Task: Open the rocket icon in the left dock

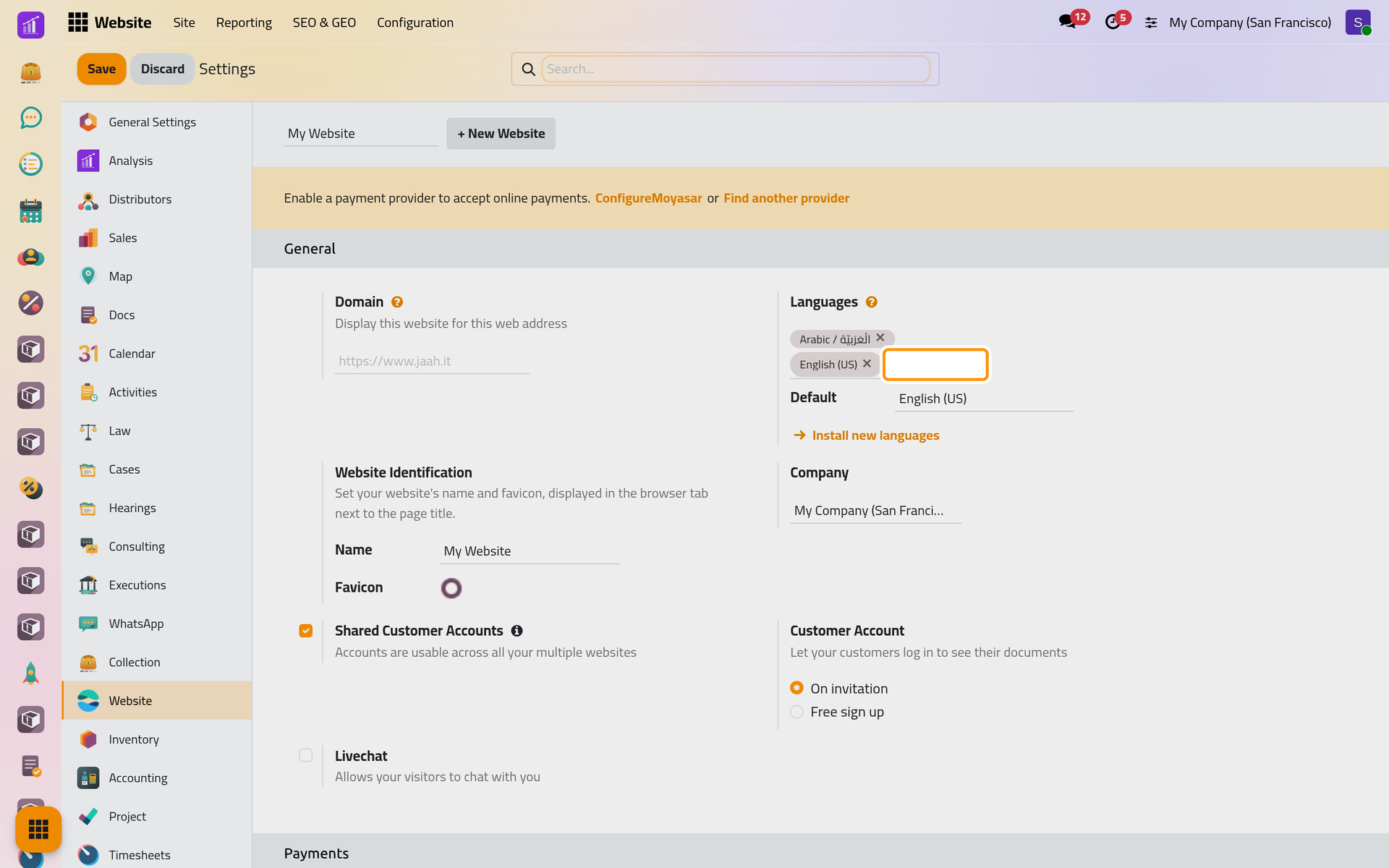Action: coord(30,673)
